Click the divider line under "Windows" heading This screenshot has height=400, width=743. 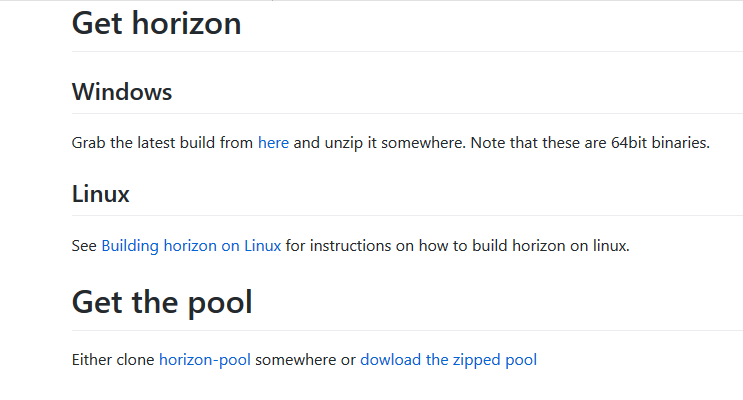(408, 113)
